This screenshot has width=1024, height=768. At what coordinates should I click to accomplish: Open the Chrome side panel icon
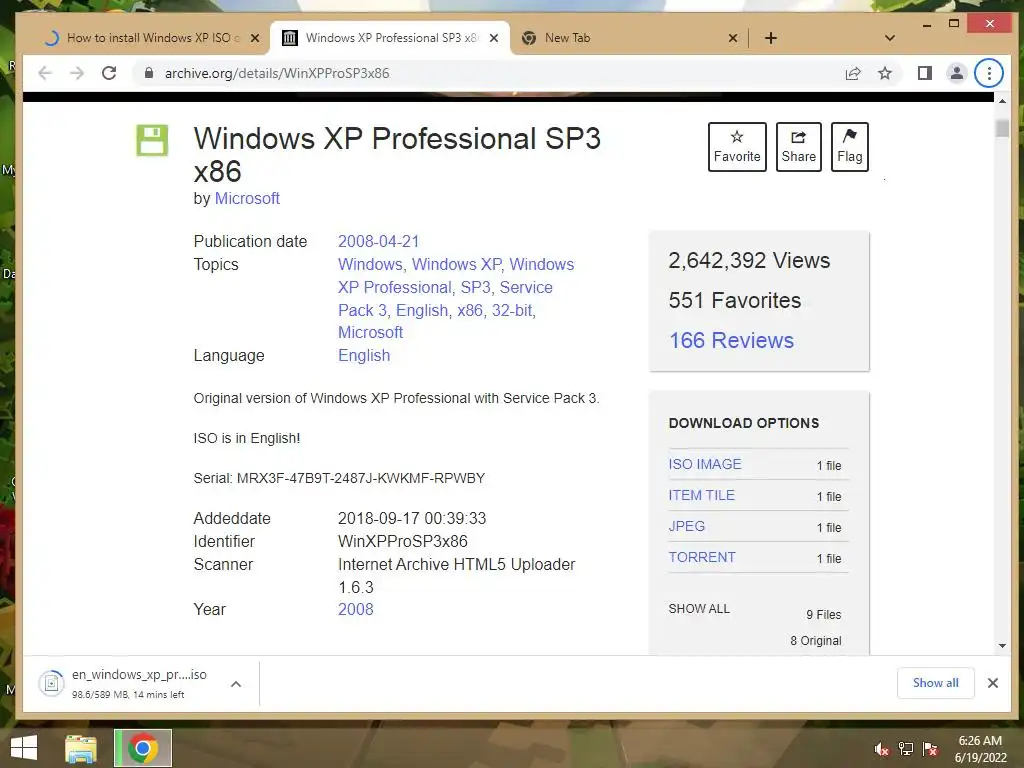click(x=924, y=73)
